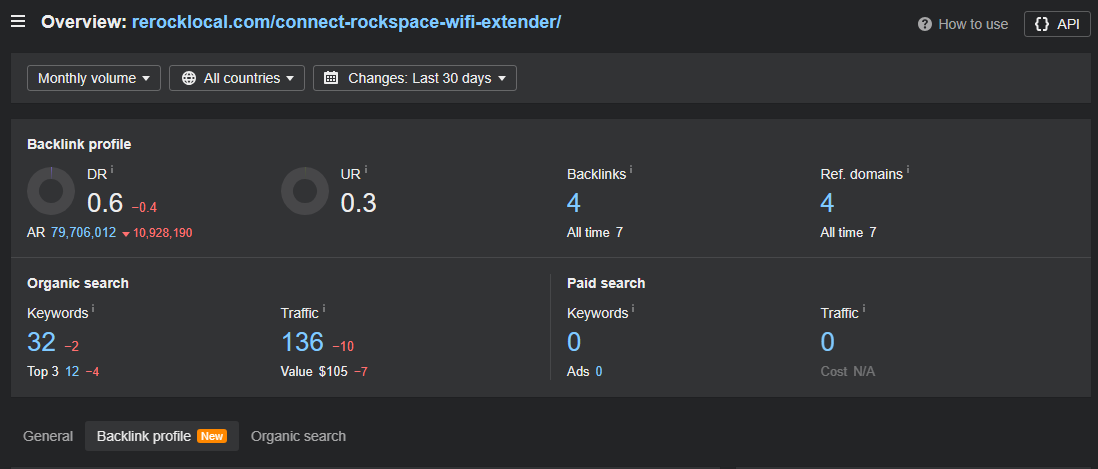The image size is (1098, 469).
Task: Select the Backlink profile tab
Action: pos(162,436)
